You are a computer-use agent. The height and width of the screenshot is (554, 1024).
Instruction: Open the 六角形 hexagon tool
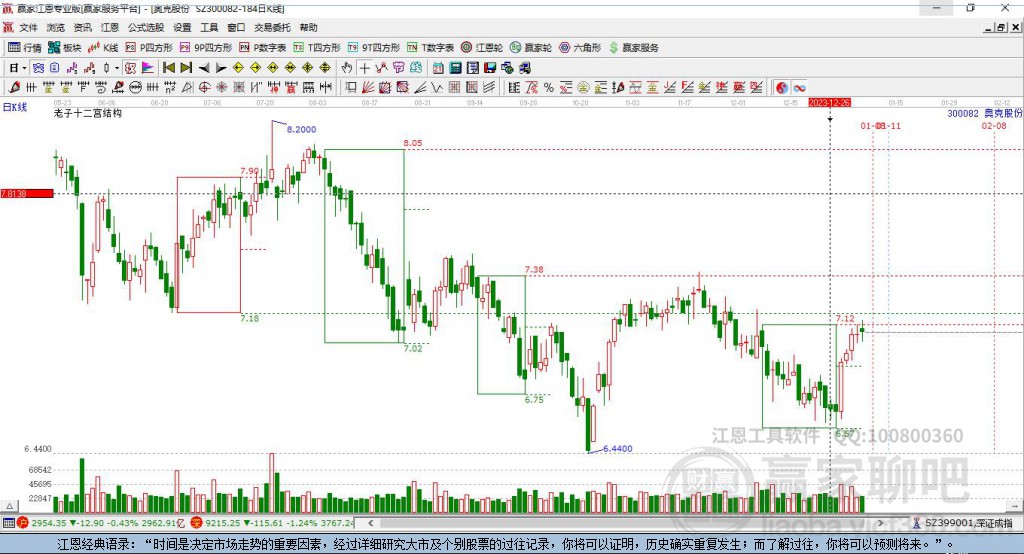[580, 48]
